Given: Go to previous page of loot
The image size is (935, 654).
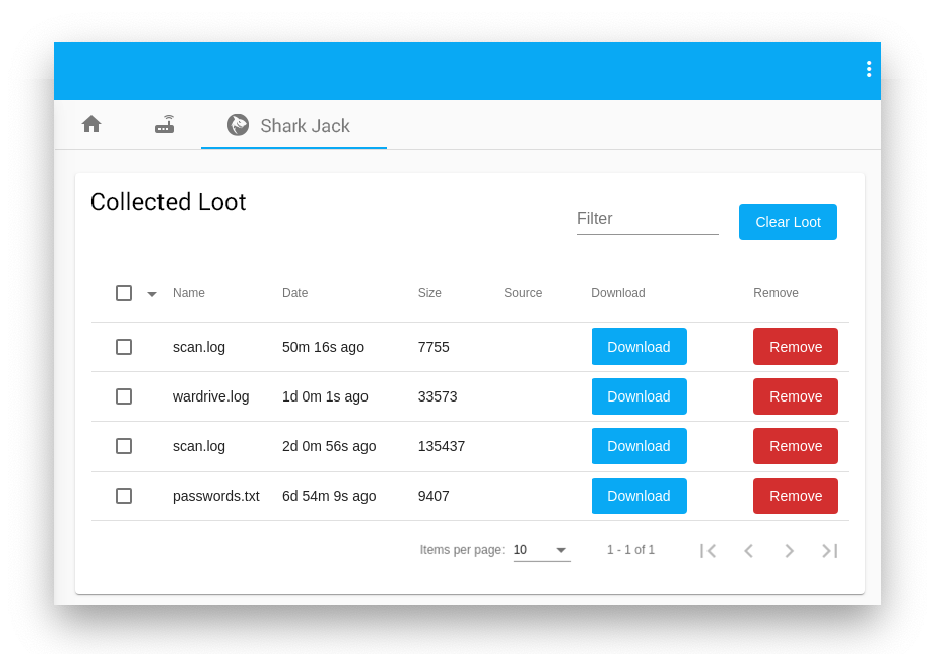Looking at the screenshot, I should coord(748,551).
